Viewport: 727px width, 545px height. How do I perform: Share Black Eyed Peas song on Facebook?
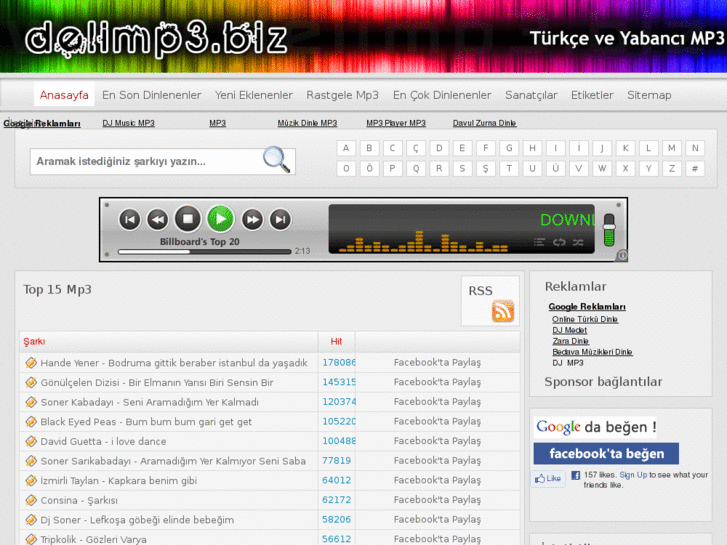tap(437, 421)
